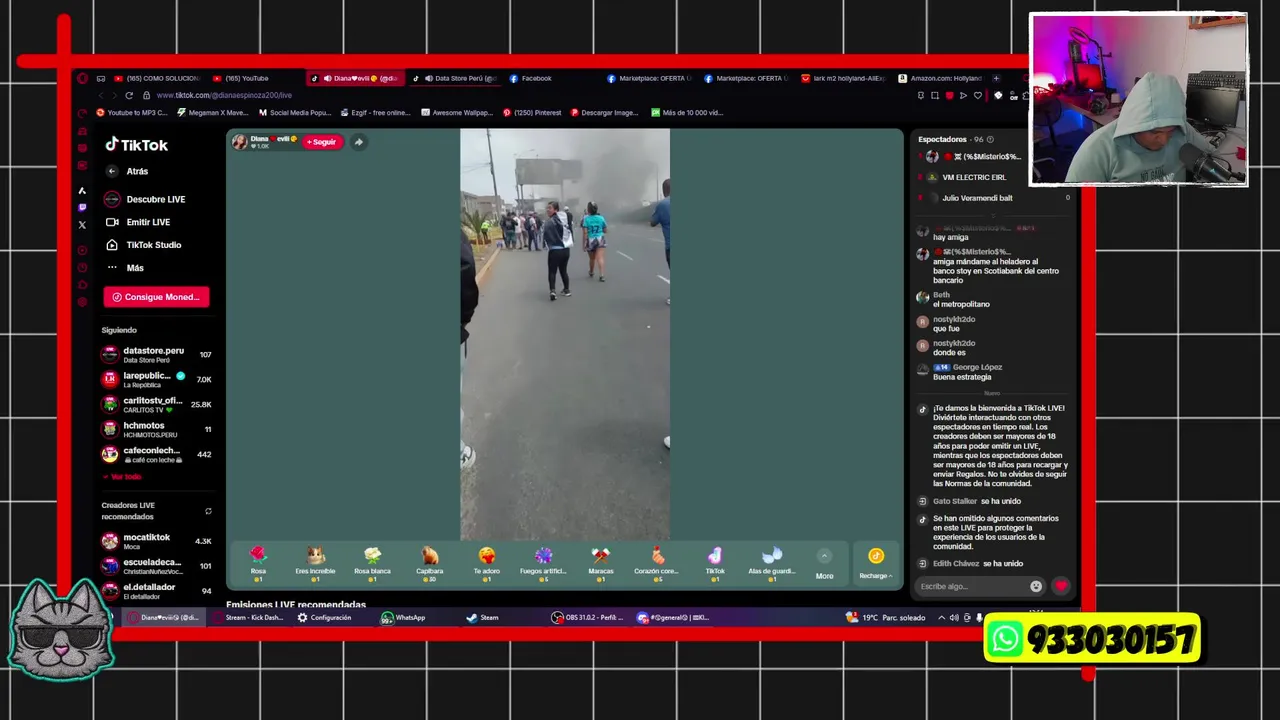This screenshot has height=720, width=1280.
Task: Click the Seguir button for Diana
Action: (x=322, y=142)
